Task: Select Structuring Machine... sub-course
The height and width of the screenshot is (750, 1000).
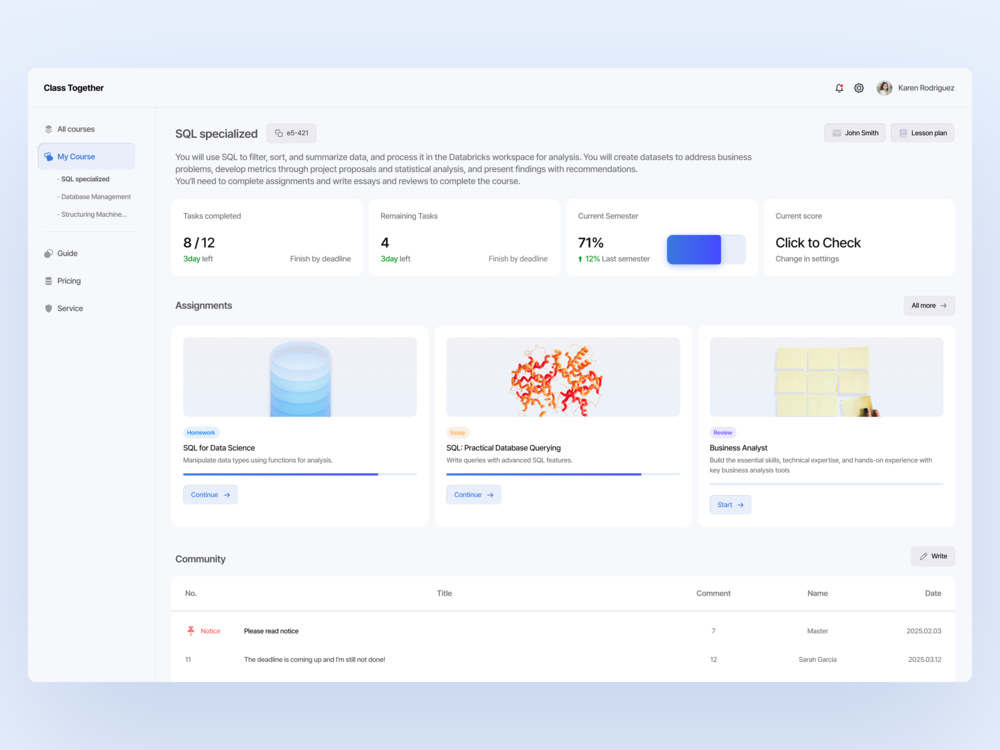Action: pos(92,214)
